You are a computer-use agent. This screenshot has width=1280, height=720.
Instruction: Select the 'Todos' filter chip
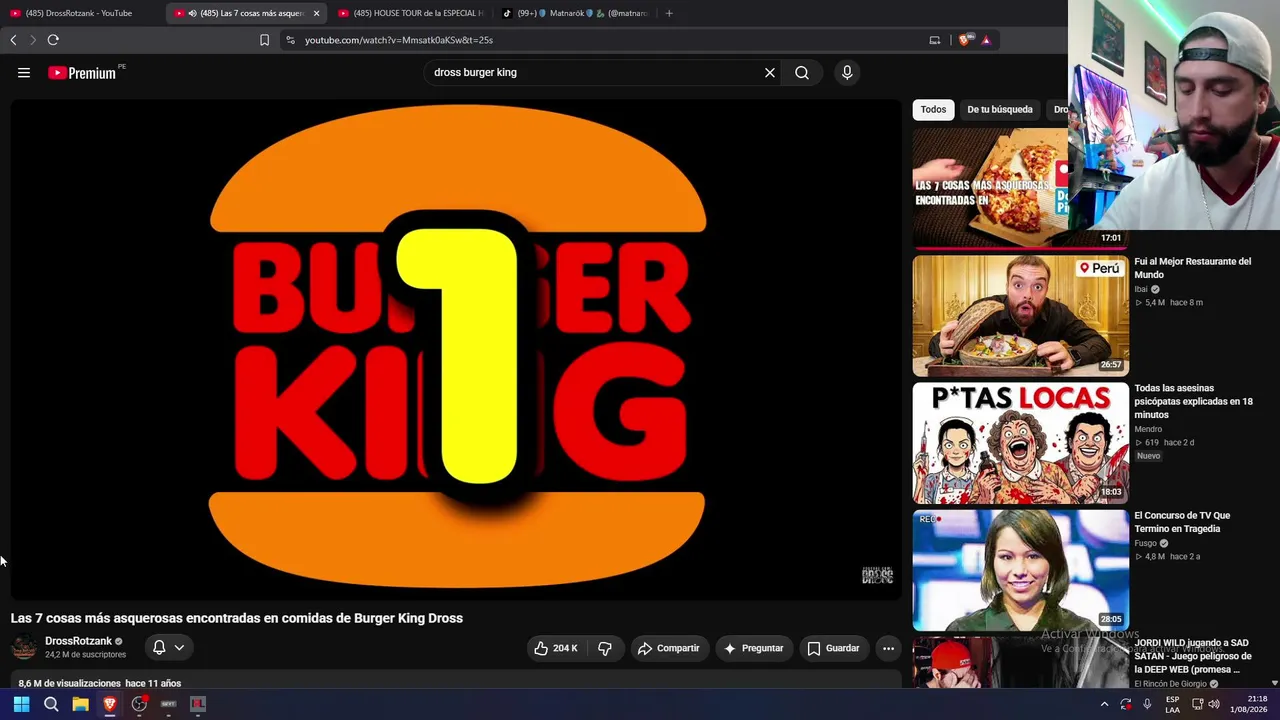click(x=933, y=109)
